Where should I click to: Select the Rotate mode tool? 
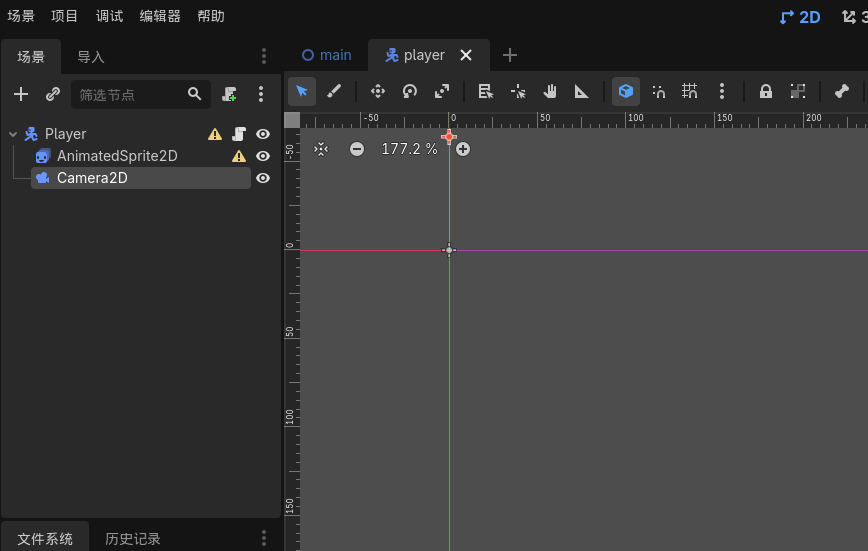click(410, 91)
